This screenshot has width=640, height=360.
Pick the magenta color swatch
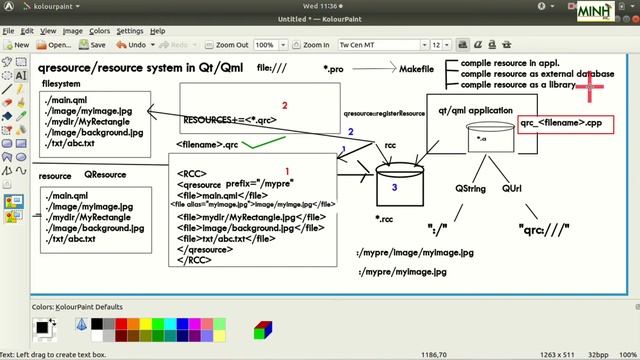[x=195, y=324]
